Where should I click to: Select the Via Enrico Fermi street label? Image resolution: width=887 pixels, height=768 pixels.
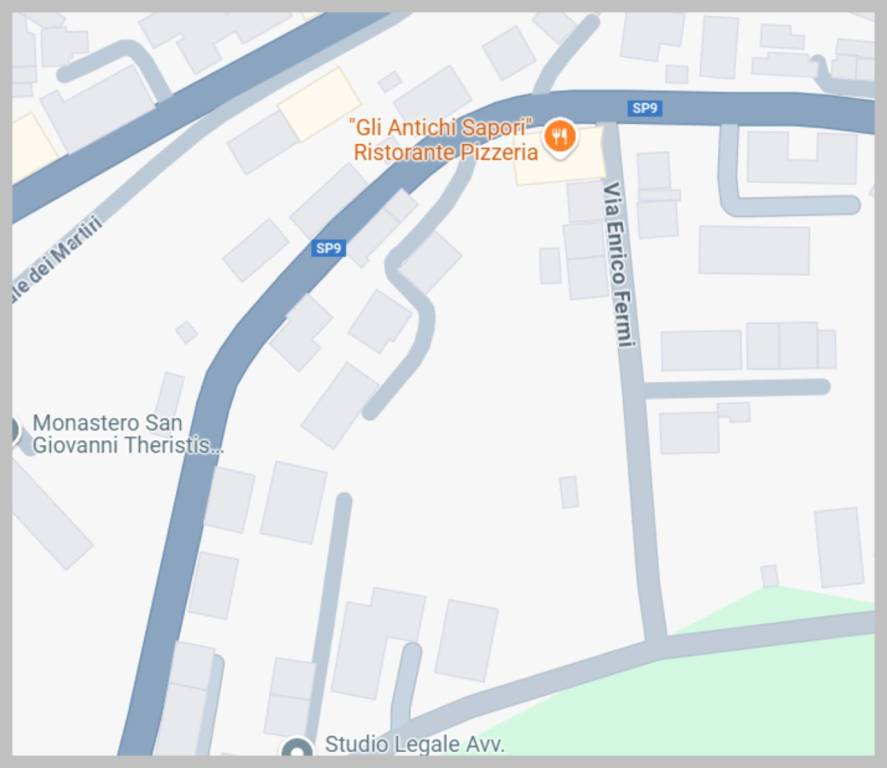(618, 264)
